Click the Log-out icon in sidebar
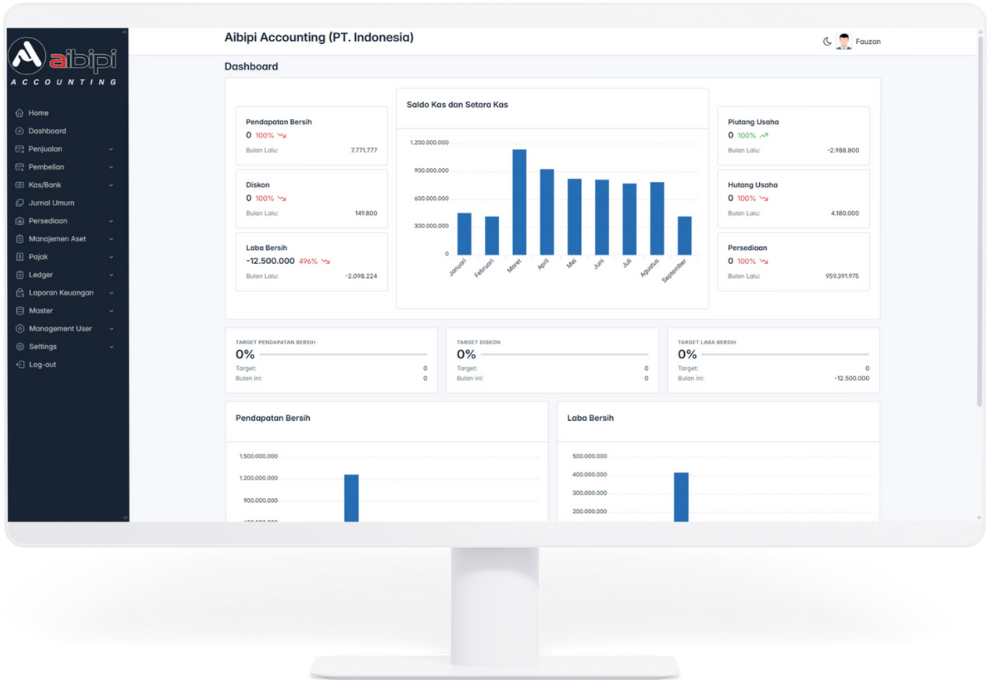993x683 pixels. point(19,365)
